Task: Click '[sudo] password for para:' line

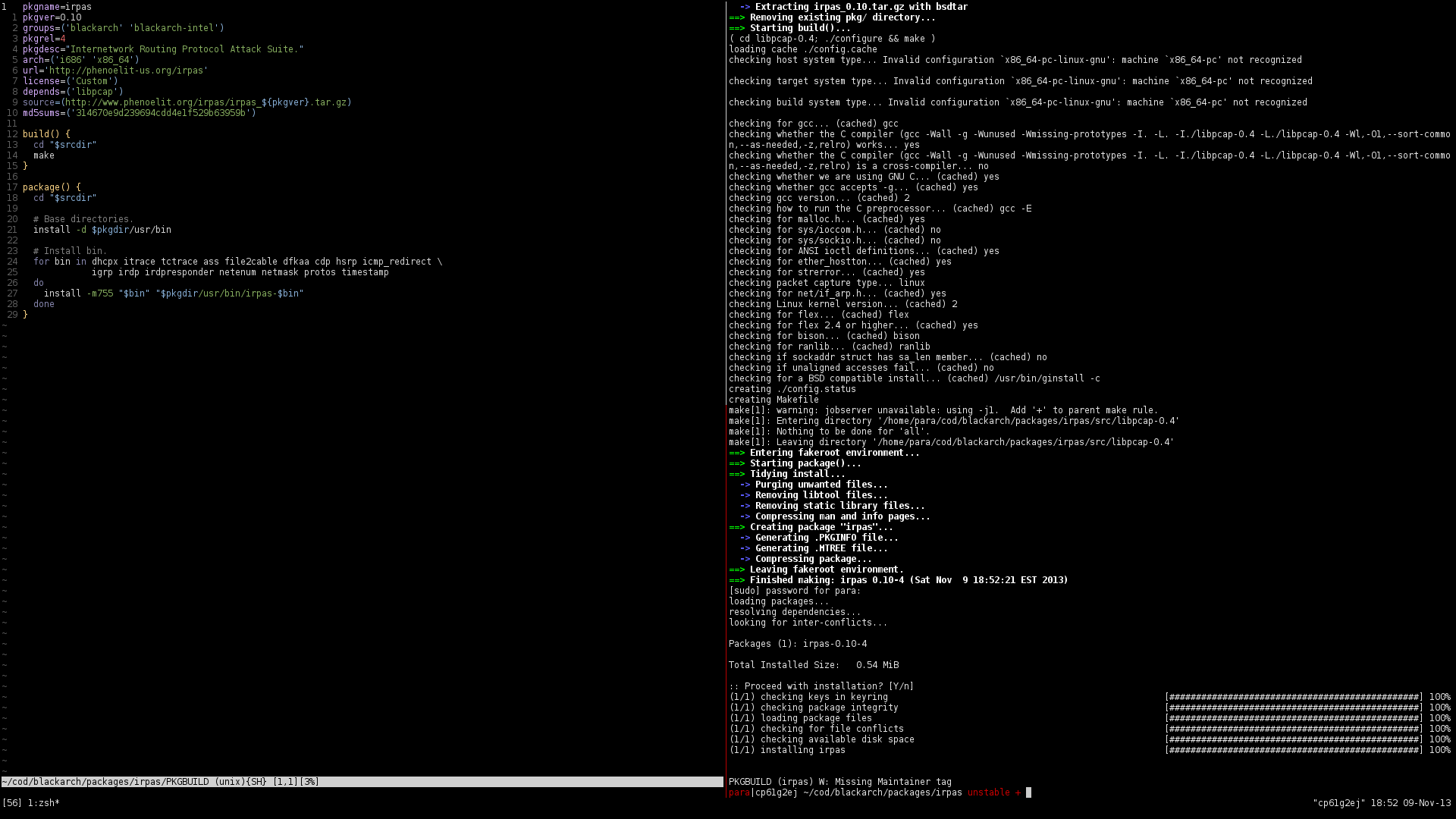Action: [x=795, y=591]
